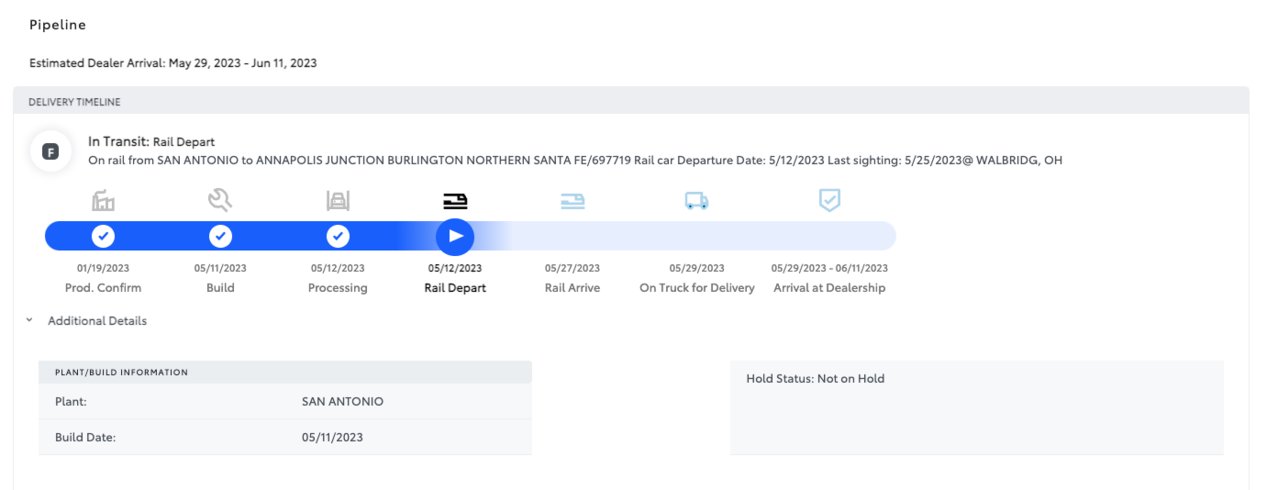Click the vehicle processing icon above Processing
This screenshot has width=1278, height=490.
coord(338,201)
